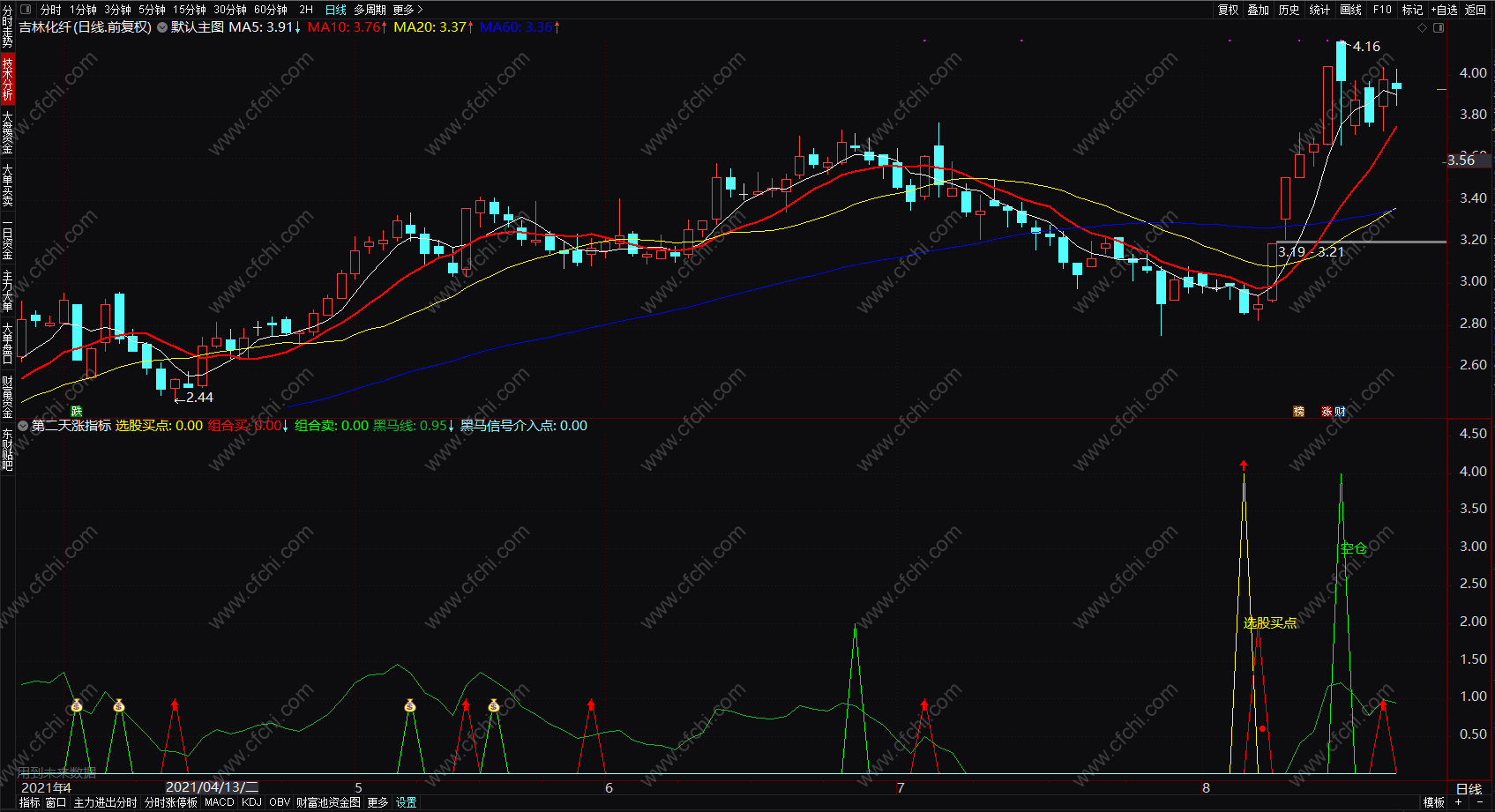Image resolution: width=1495 pixels, height=812 pixels.
Task: Click the 指标 button in bottom bar
Action: pyautogui.click(x=30, y=802)
